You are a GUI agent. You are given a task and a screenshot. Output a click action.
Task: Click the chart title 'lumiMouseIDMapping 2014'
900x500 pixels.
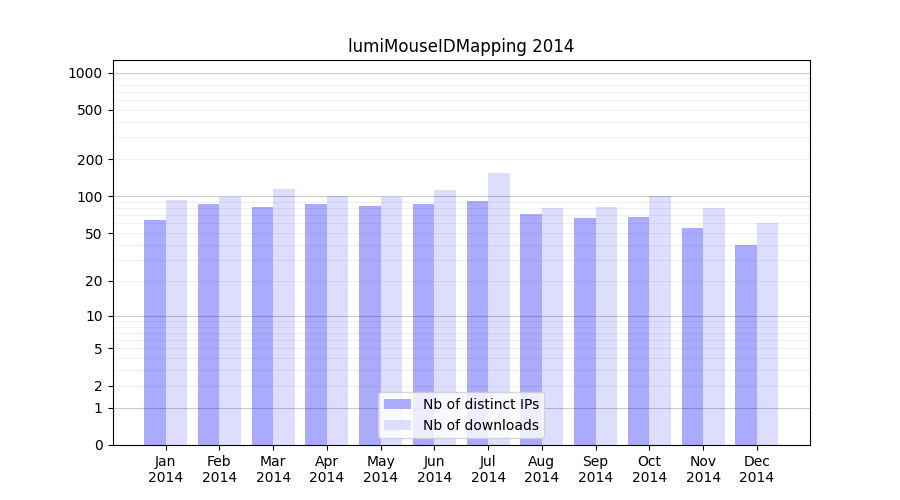pyautogui.click(x=461, y=46)
